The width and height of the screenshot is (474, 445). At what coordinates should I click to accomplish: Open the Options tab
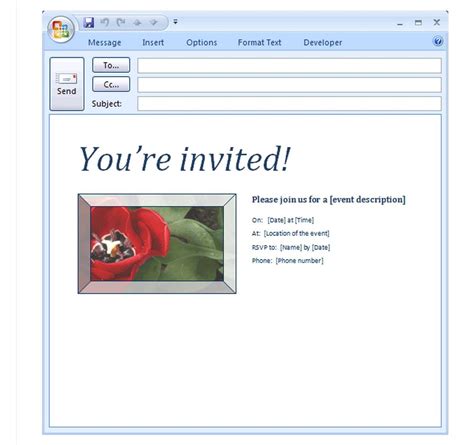[x=202, y=43]
